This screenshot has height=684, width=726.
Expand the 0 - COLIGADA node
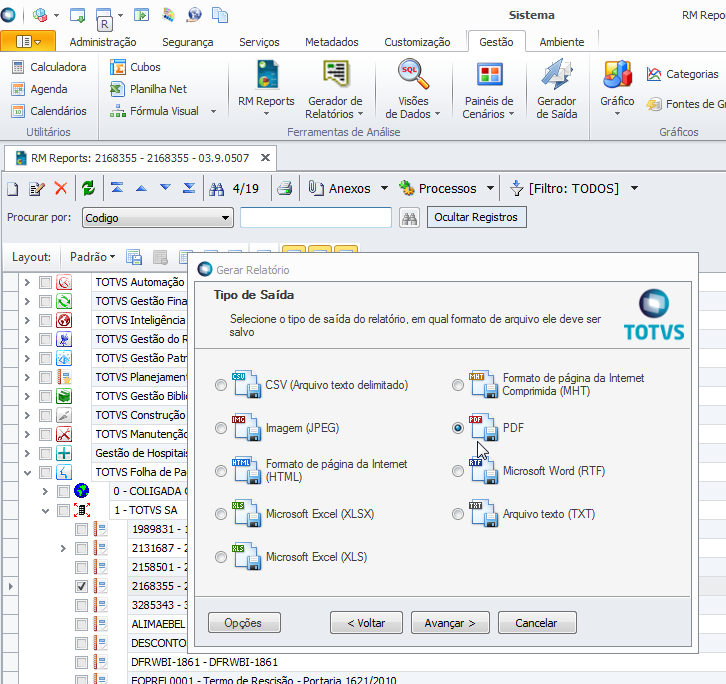pos(45,491)
